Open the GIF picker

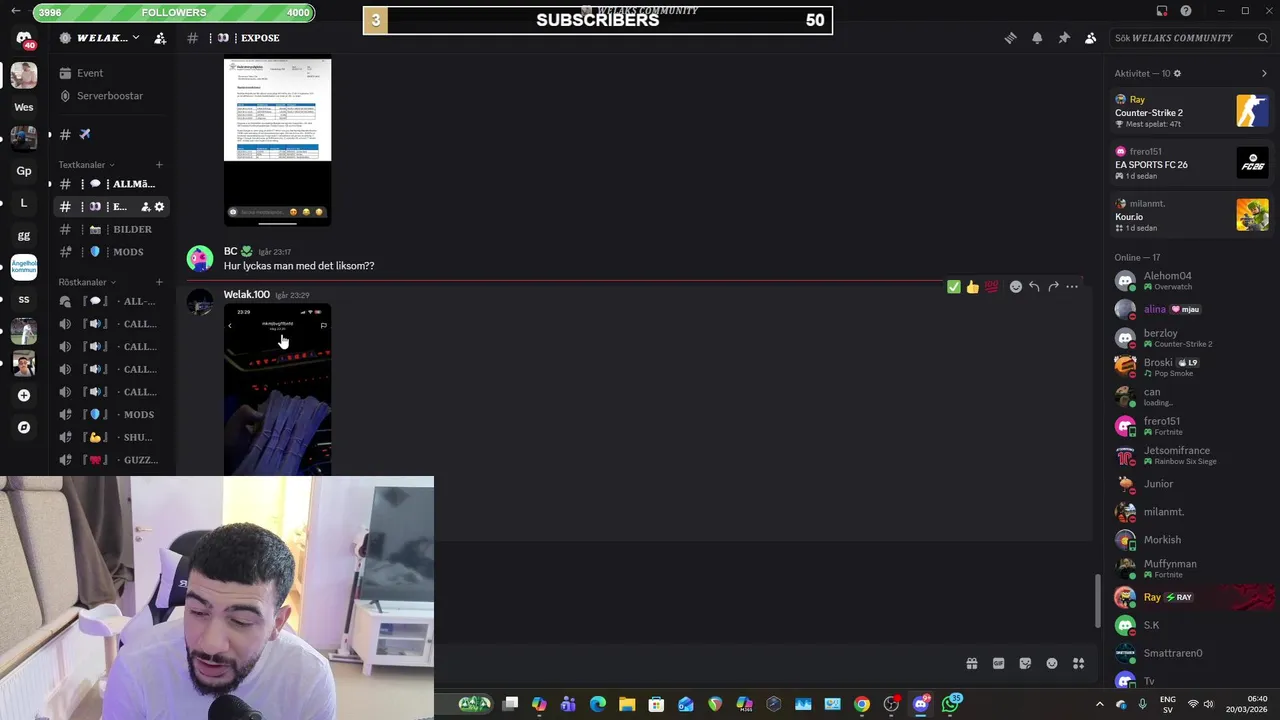(x=998, y=663)
